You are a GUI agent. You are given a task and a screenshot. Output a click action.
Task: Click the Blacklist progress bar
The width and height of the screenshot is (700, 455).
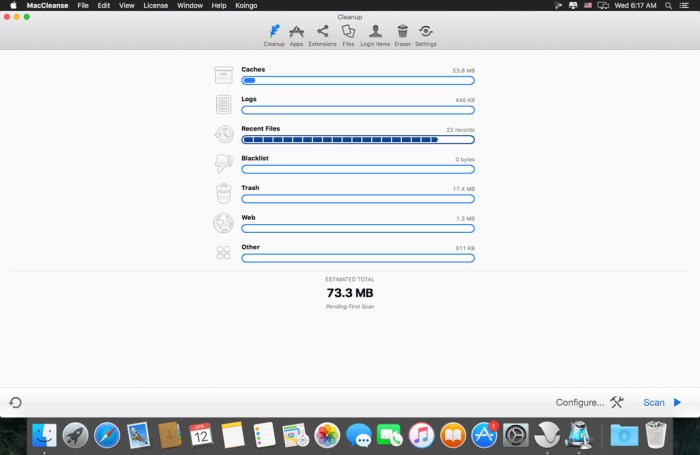point(358,169)
